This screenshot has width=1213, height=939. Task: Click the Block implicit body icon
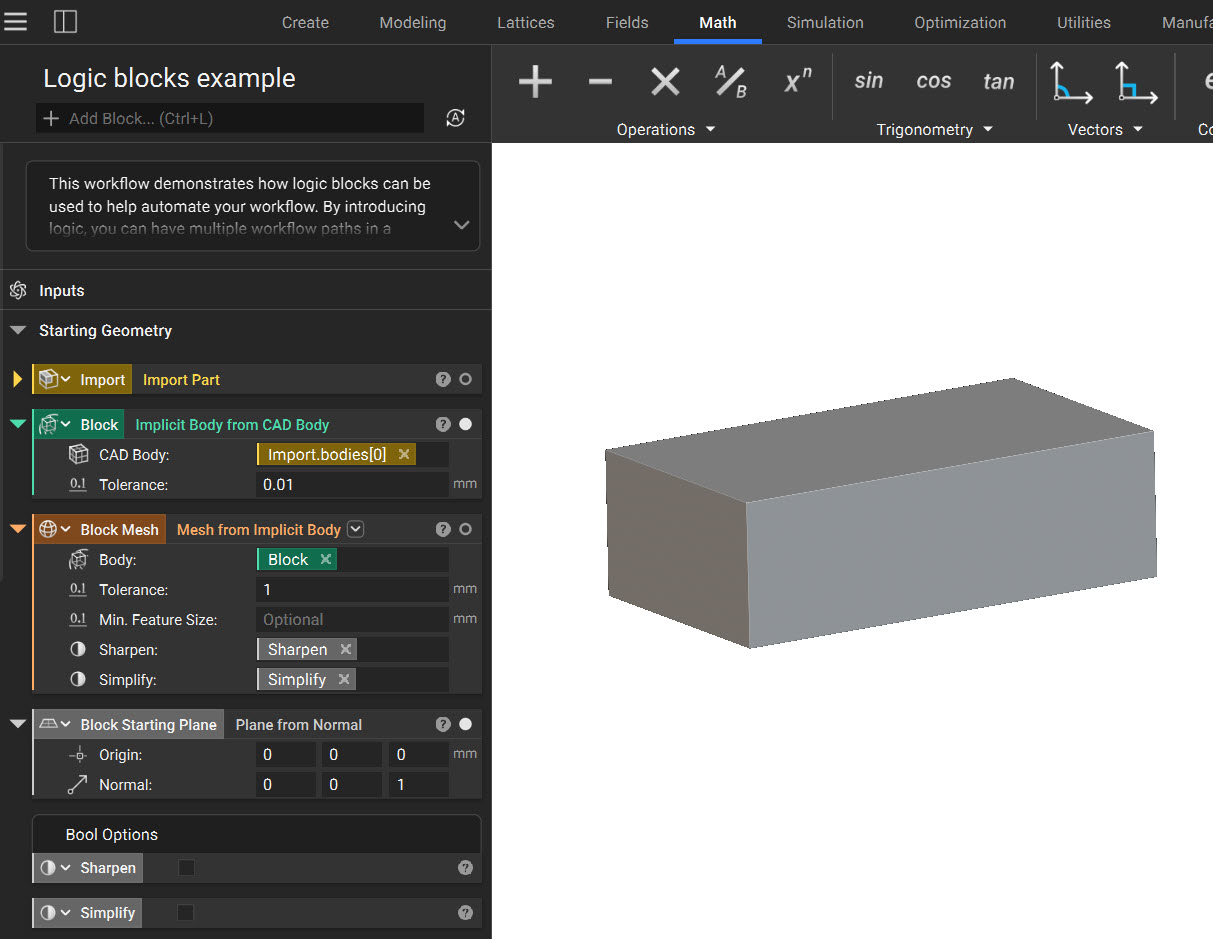48,425
